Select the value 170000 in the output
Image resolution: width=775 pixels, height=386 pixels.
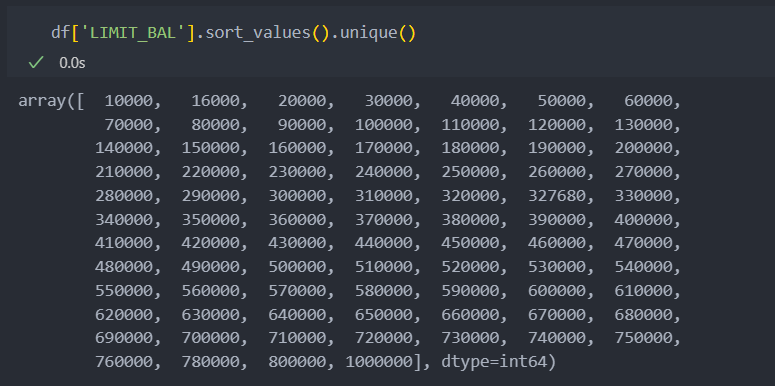(x=384, y=148)
